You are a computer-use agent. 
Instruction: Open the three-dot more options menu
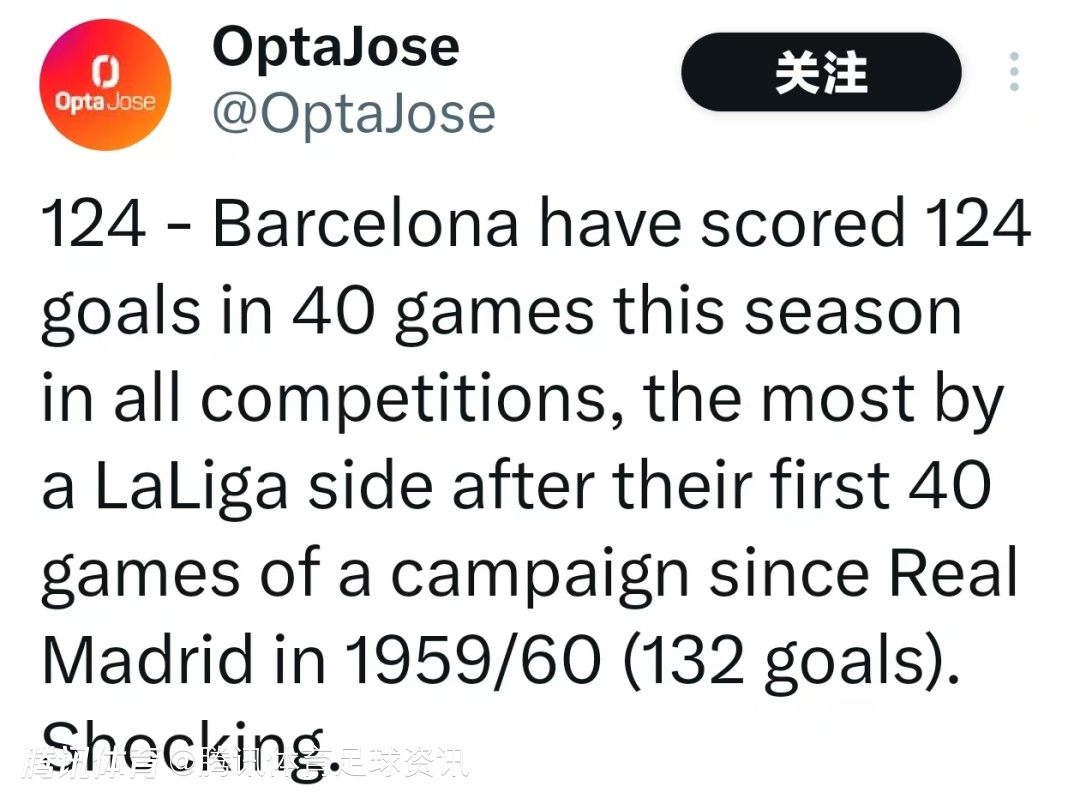(1014, 73)
